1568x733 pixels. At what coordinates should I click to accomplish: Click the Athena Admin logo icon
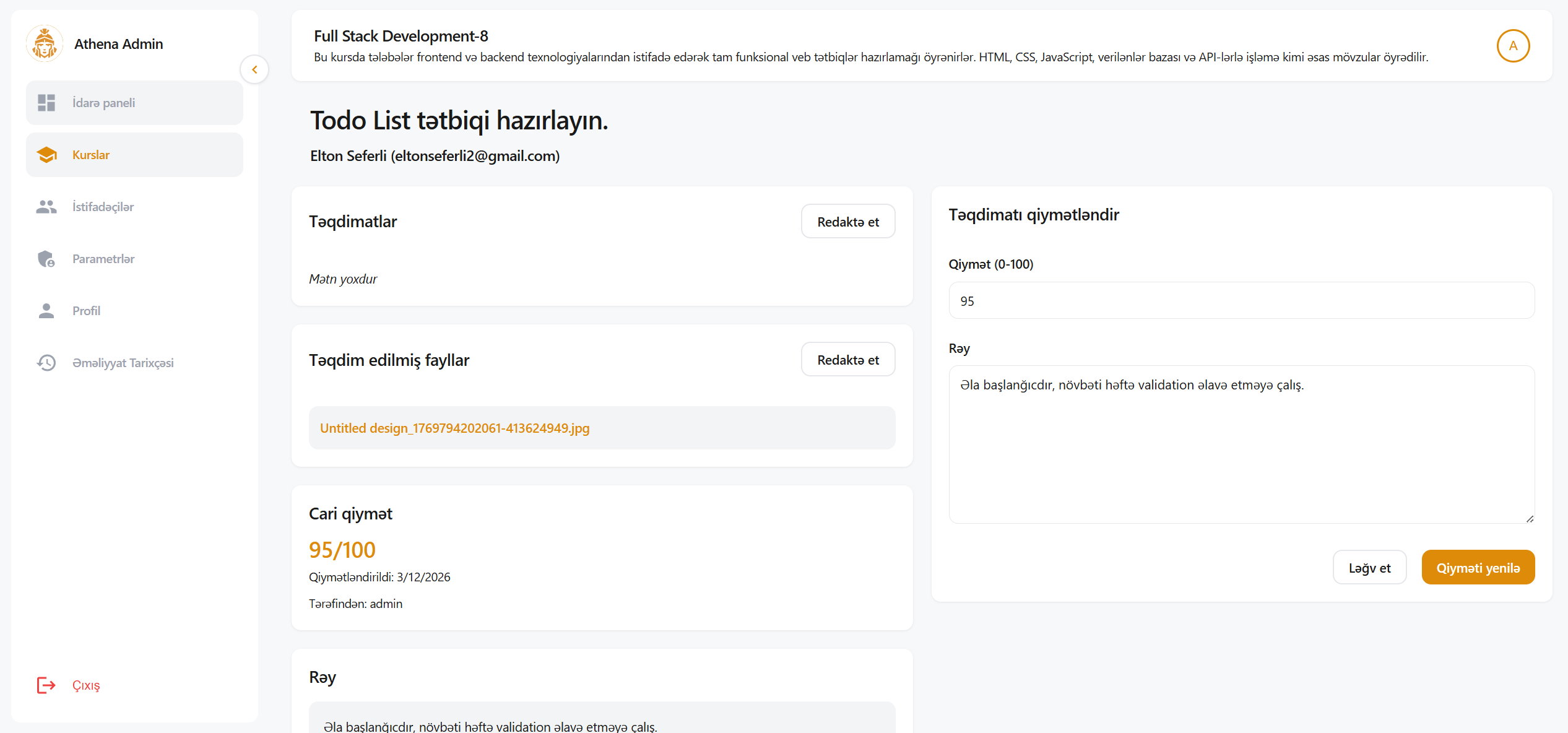click(45, 44)
